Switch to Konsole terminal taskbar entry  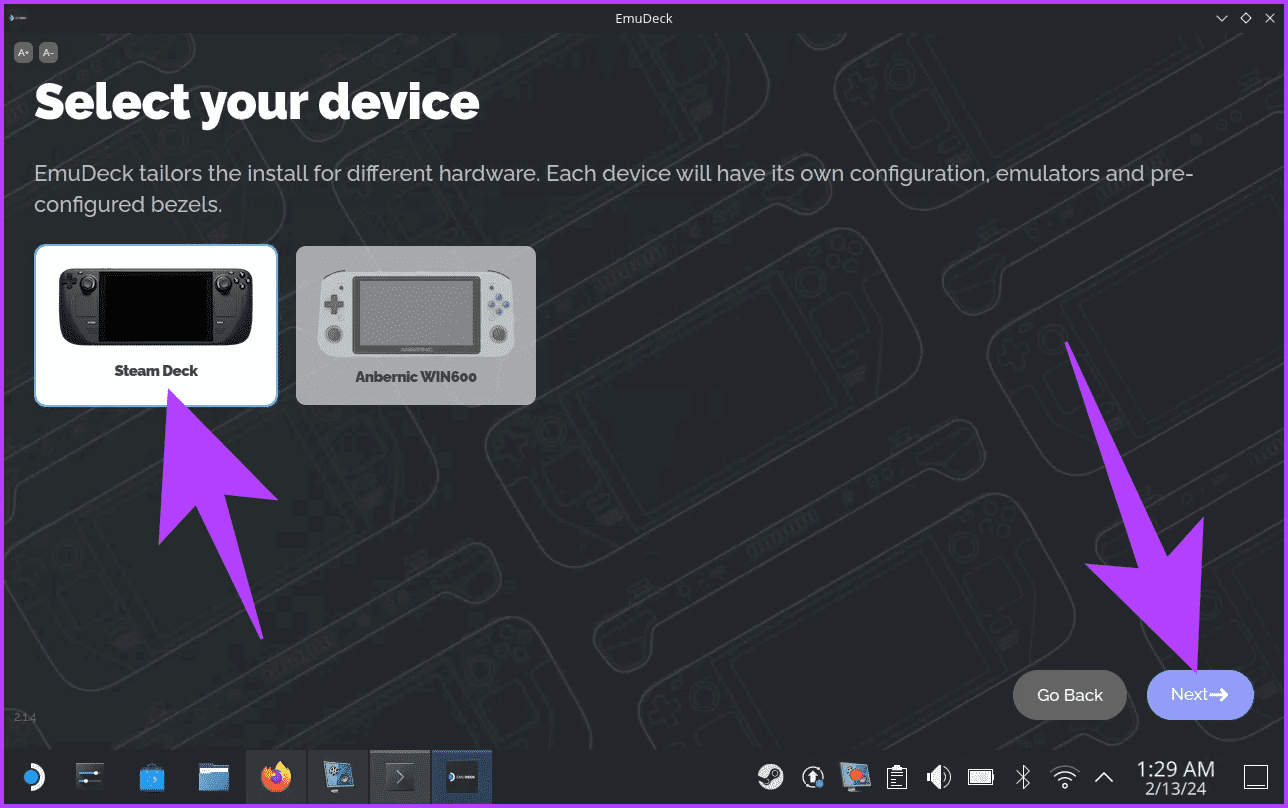tap(400, 777)
